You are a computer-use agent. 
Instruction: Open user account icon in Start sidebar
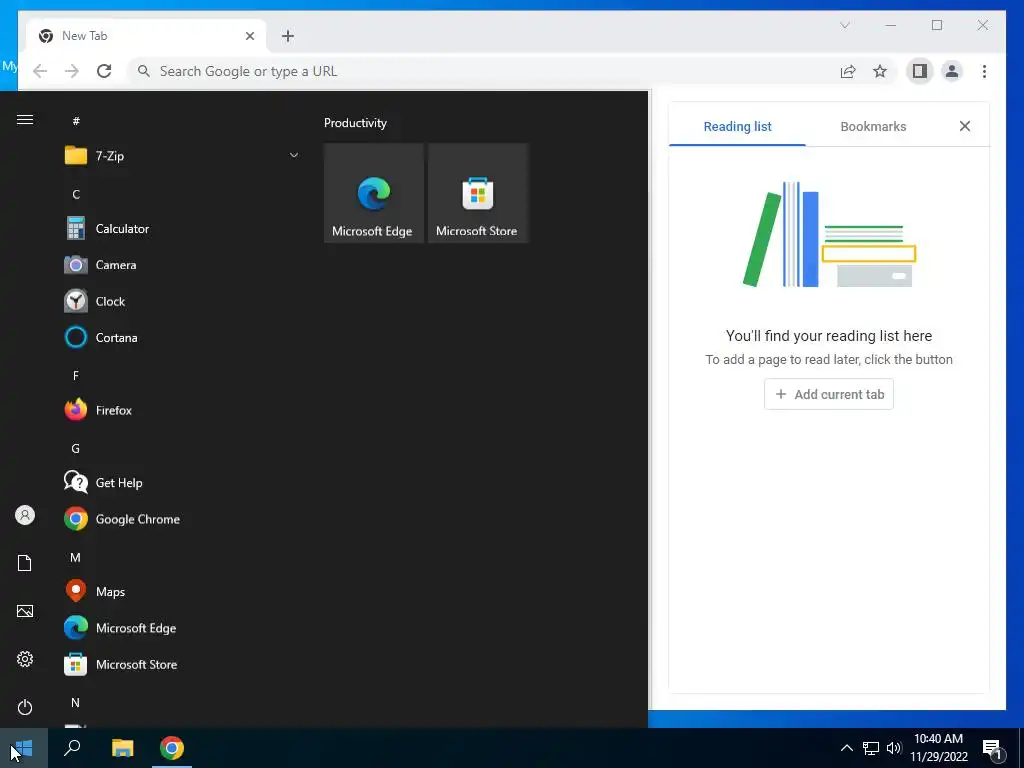click(x=25, y=515)
